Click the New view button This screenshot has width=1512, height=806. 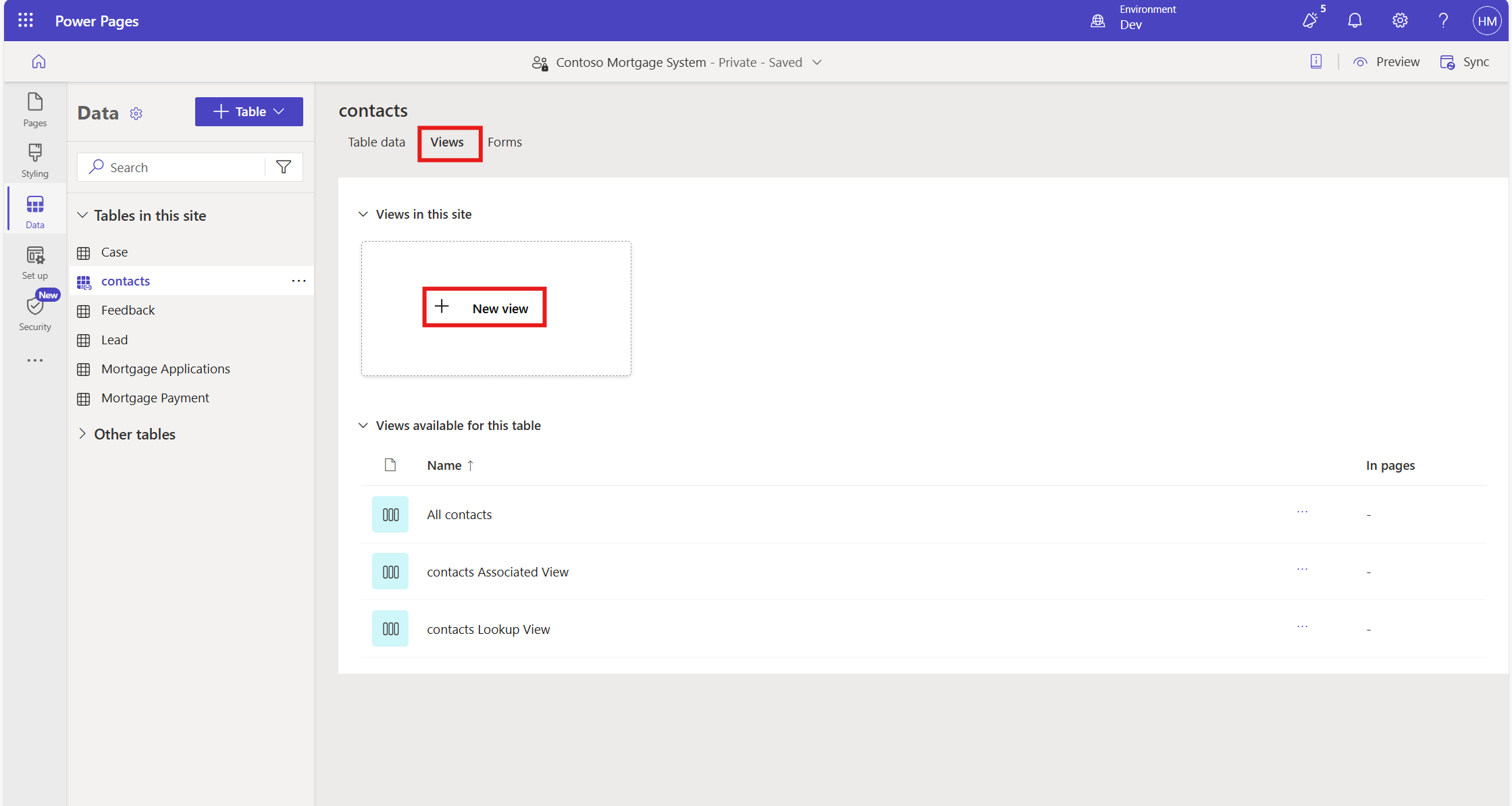[484, 308]
